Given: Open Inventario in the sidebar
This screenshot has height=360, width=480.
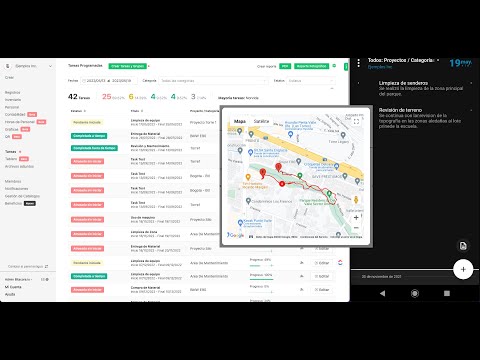Looking at the screenshot, I should pyautogui.click(x=13, y=100).
